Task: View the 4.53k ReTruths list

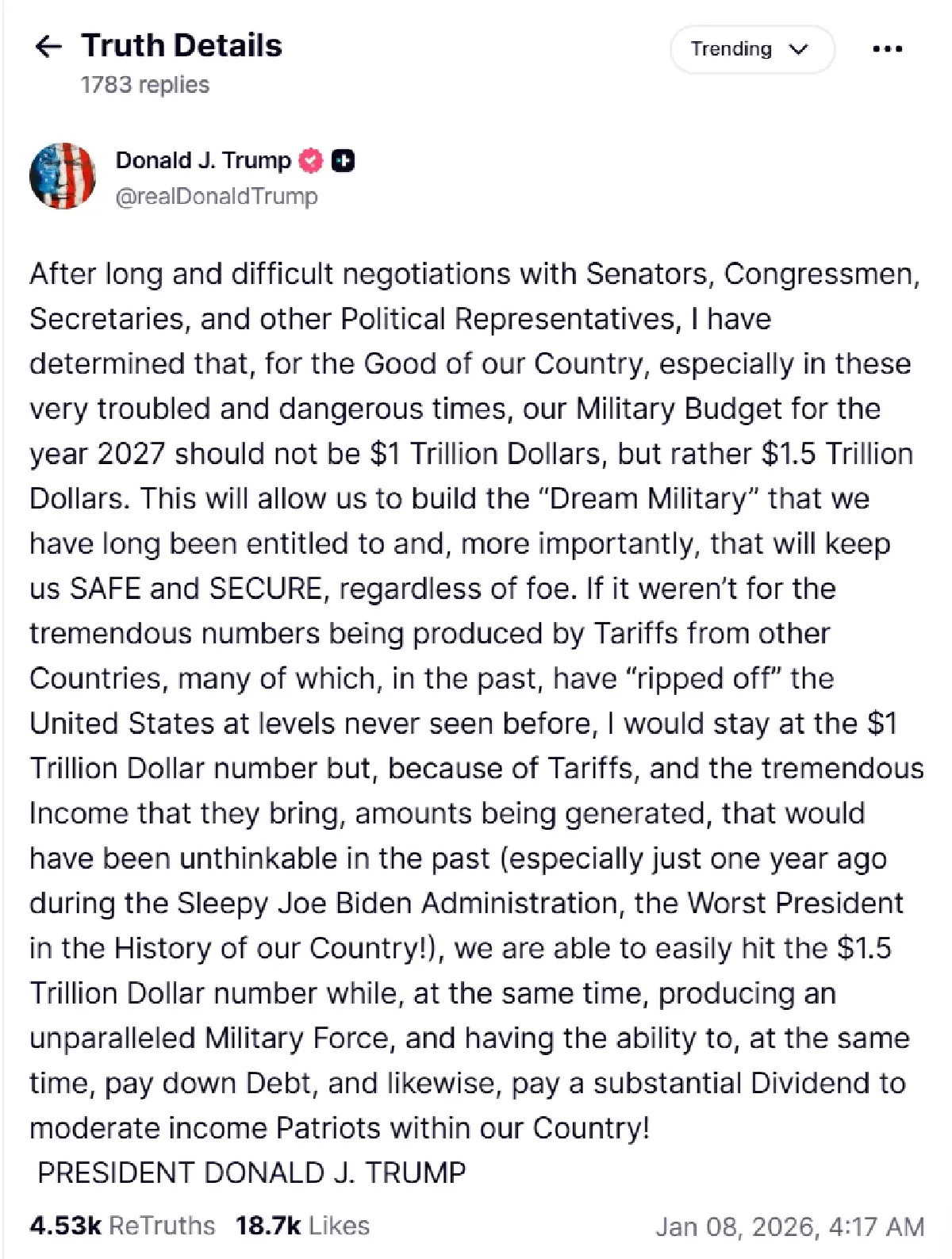Action: (x=122, y=1226)
